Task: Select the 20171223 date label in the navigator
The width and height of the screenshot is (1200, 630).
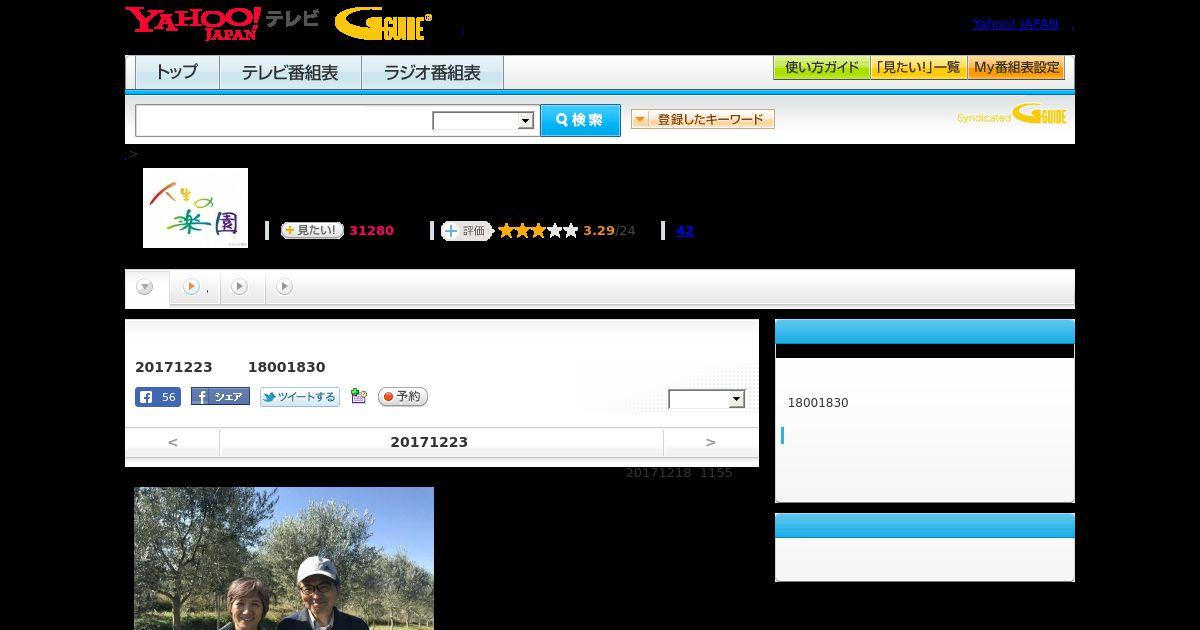Action: tap(429, 442)
